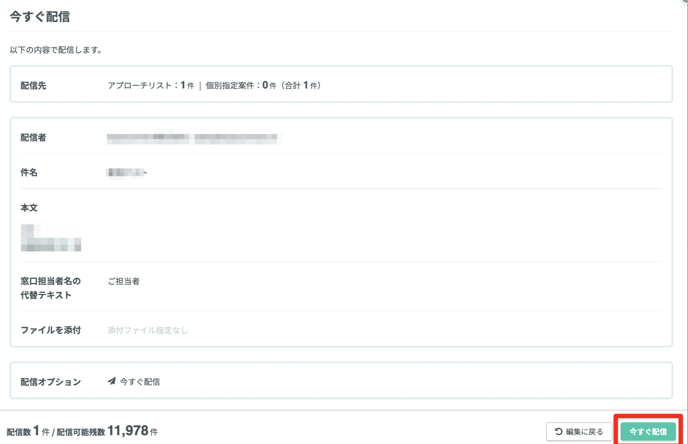
Task: Select the 今すぐ配信 page heading
Action: click(x=40, y=16)
